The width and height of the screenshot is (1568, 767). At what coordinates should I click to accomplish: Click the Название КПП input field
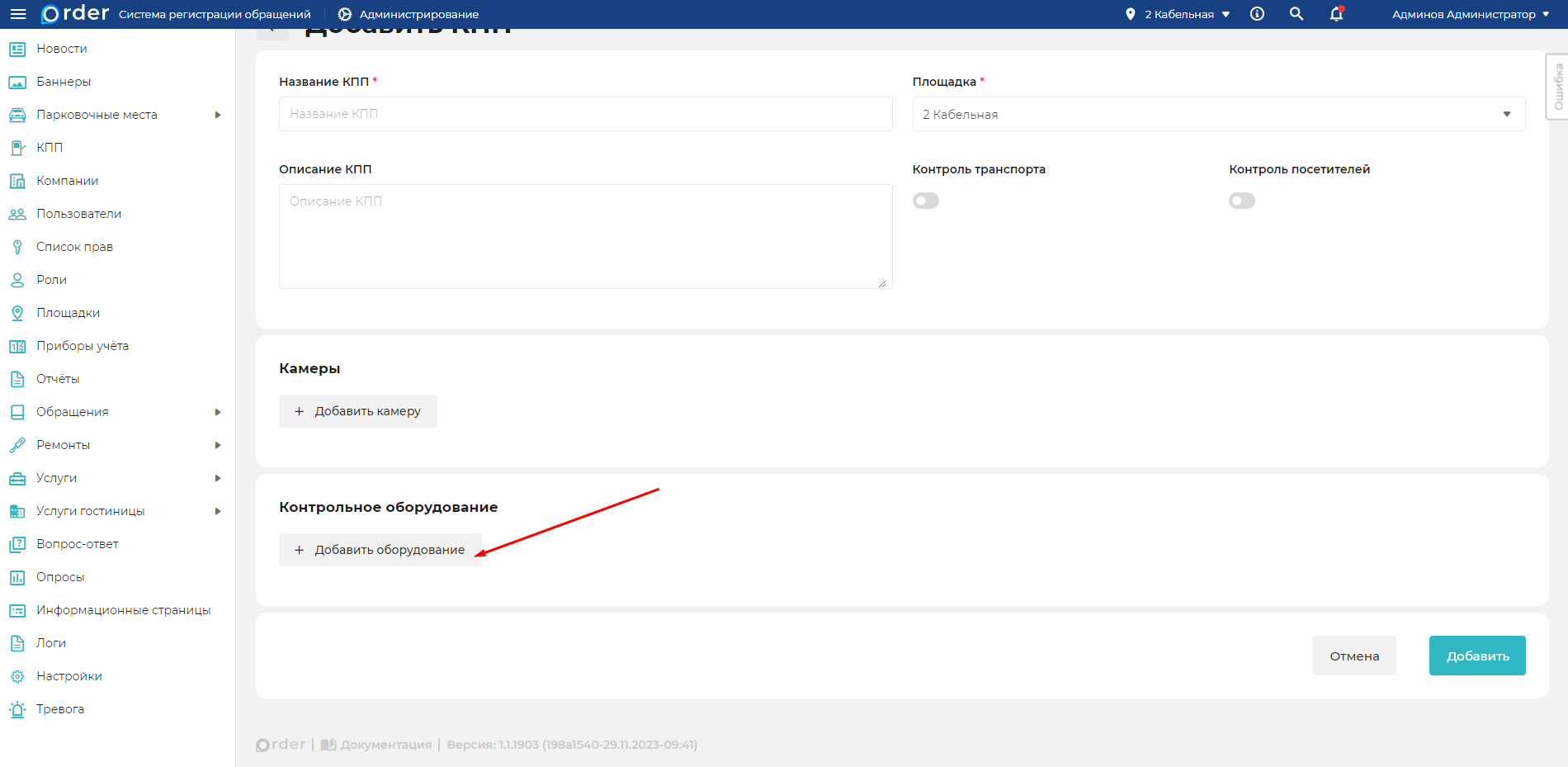[x=585, y=114]
